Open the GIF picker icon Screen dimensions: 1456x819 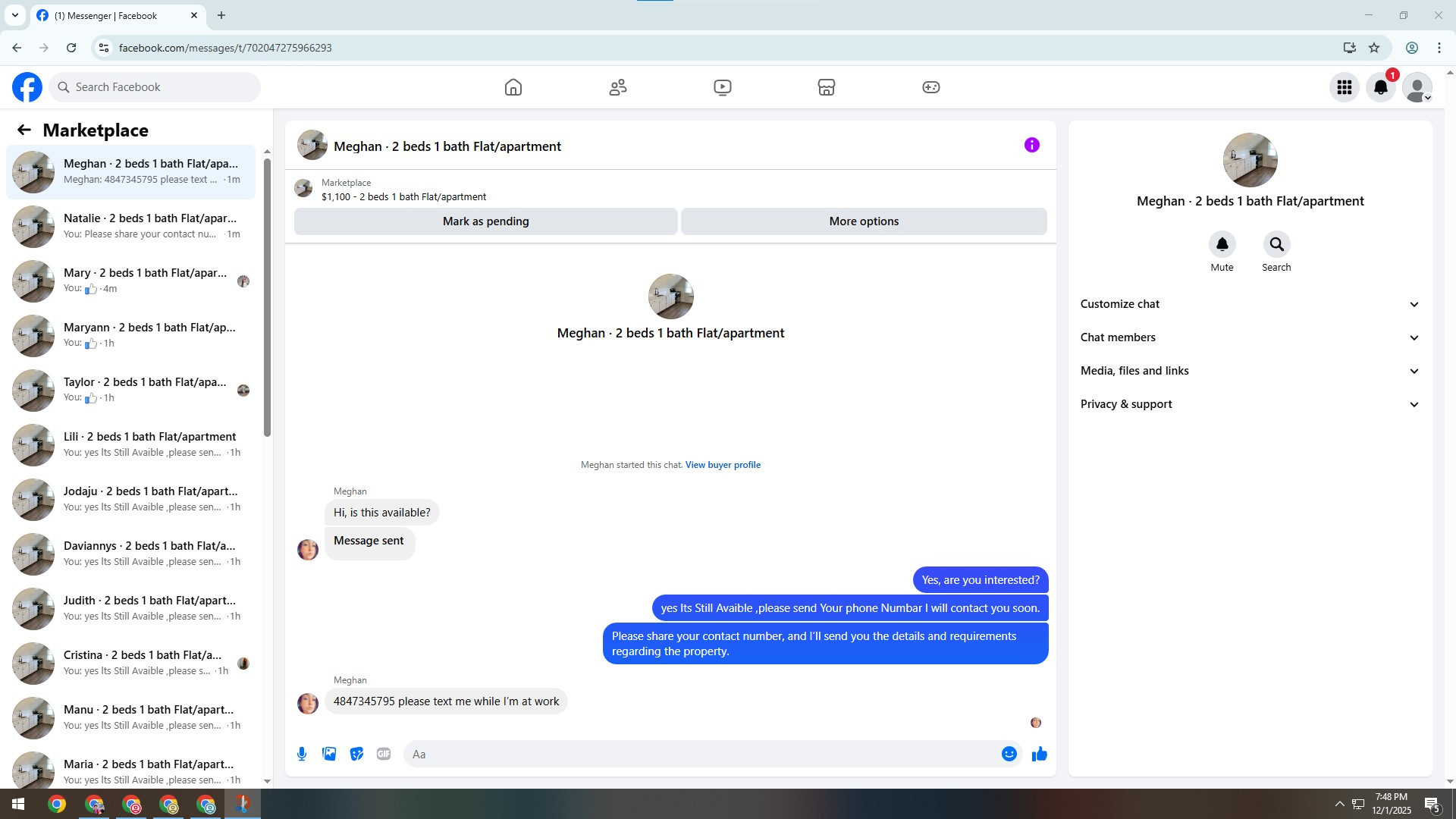384,754
